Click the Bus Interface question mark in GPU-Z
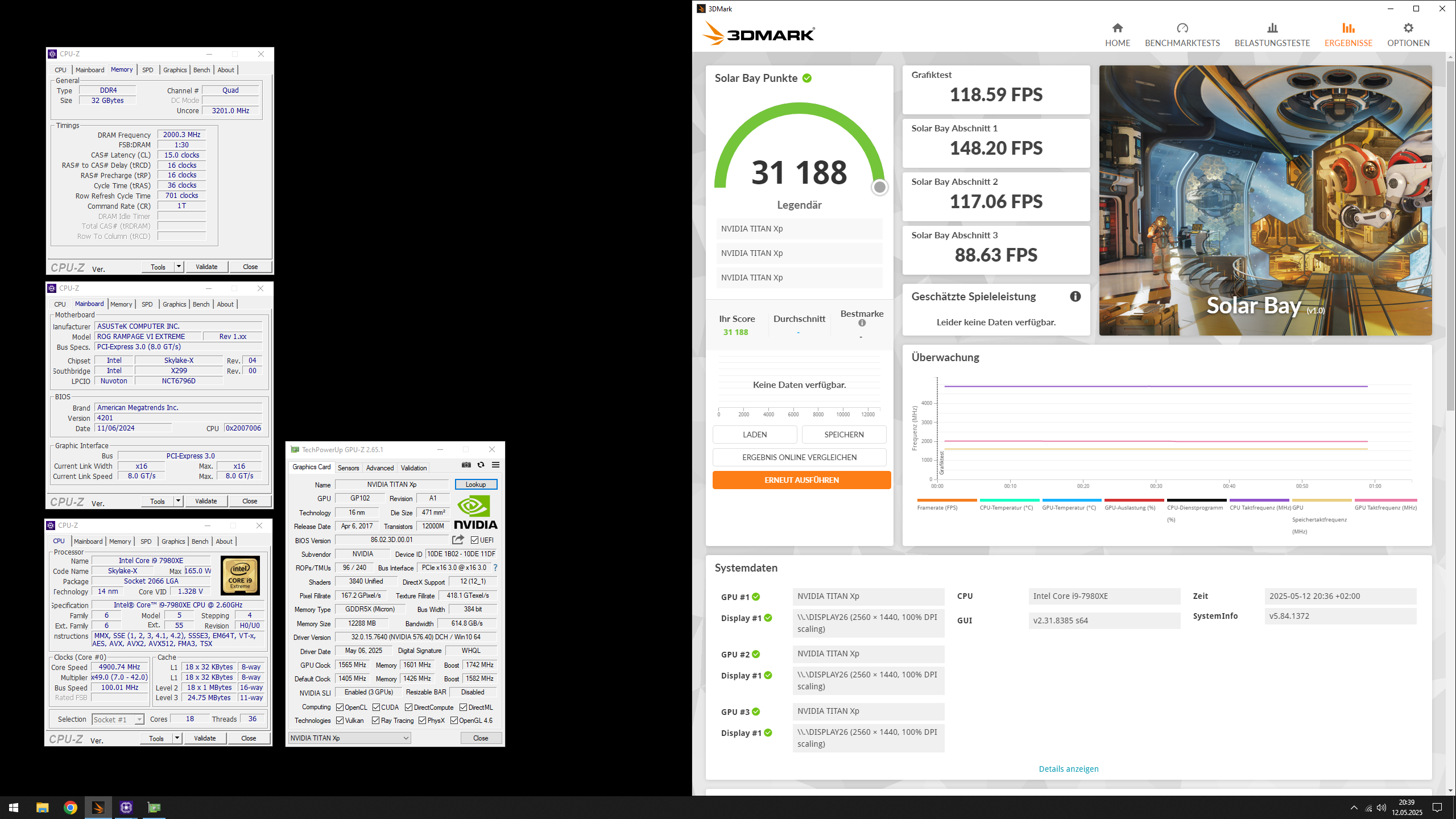The height and width of the screenshot is (819, 1456). (x=495, y=568)
